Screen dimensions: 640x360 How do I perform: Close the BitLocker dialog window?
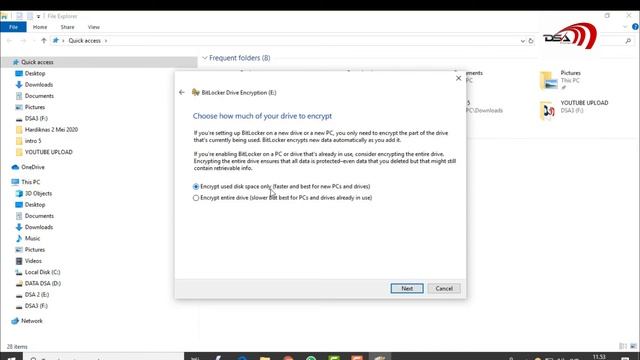458,78
